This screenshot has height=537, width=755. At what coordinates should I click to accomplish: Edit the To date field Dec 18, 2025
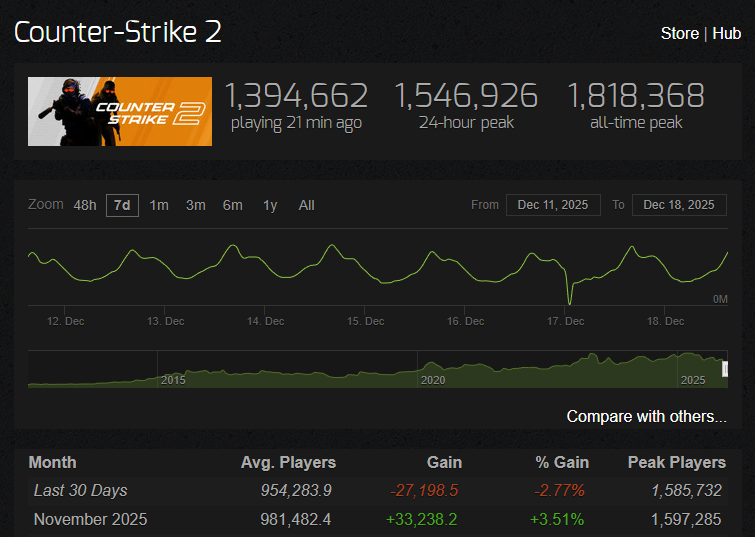point(679,205)
